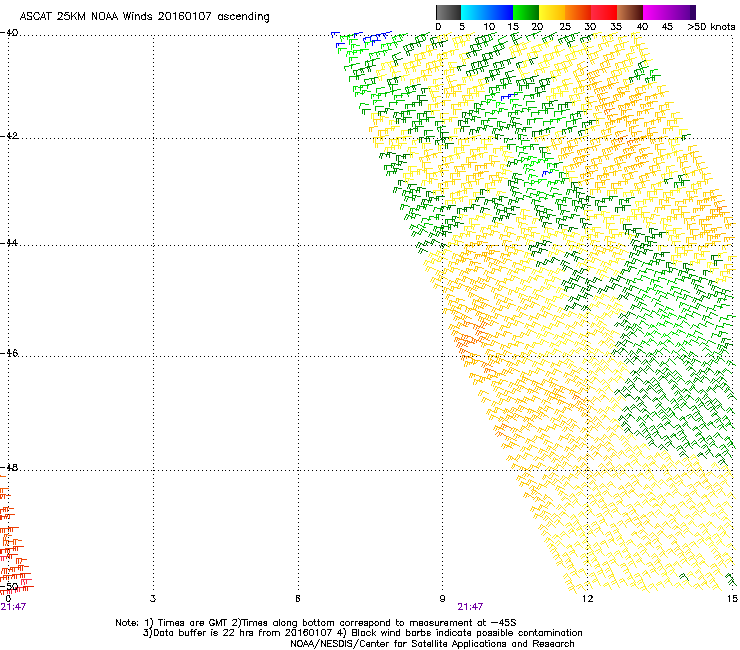Click the dark purple >50 knots swatch

(693, 12)
